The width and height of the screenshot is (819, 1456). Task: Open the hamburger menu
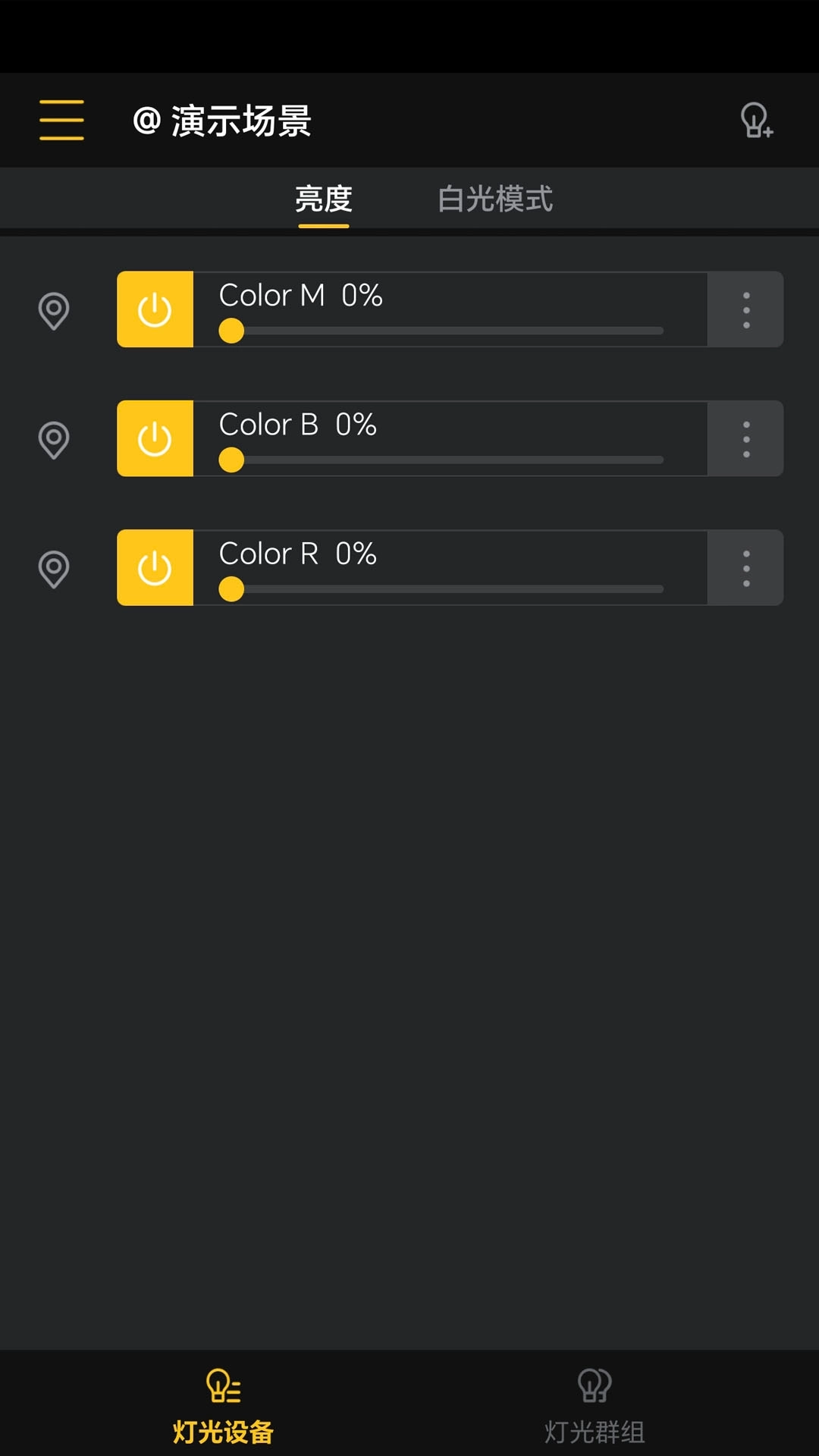(61, 120)
